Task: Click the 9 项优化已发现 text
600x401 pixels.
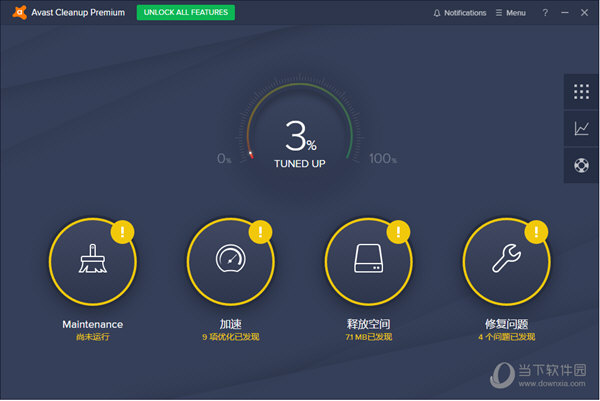Action: coord(231,337)
